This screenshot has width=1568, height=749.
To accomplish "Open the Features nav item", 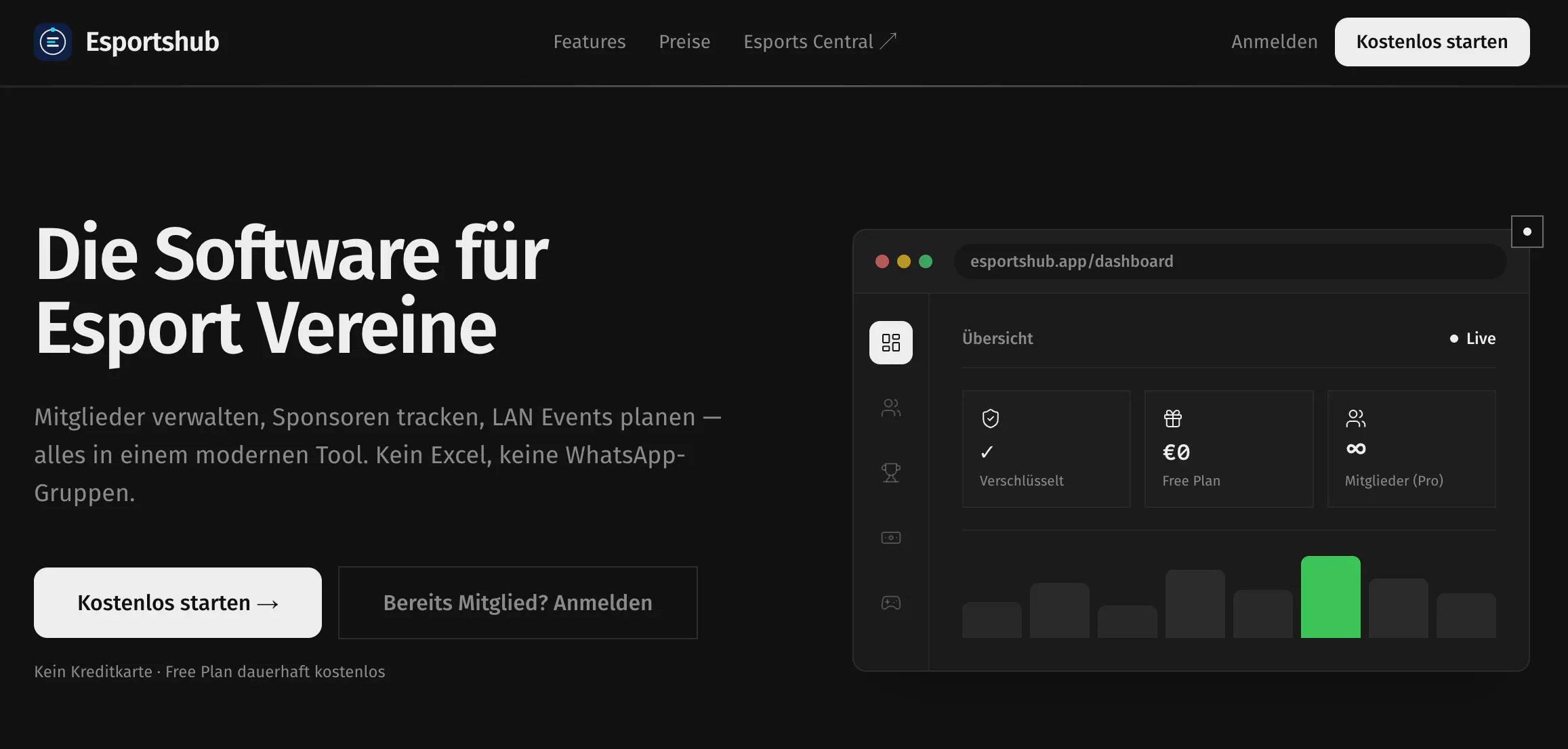I will coord(590,42).
